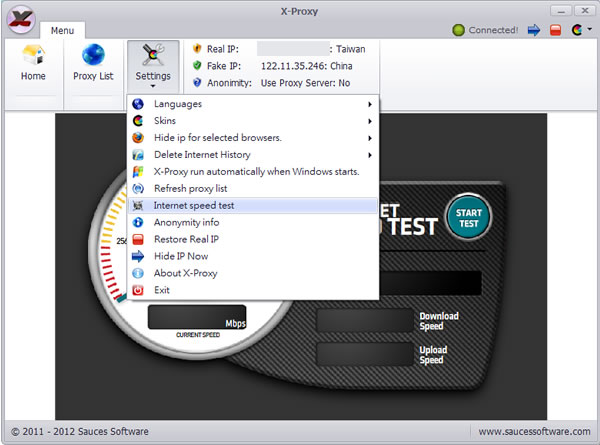Image resolution: width=600 pixels, height=445 pixels.
Task: Click the Proxy List button label
Action: pyautogui.click(x=93, y=76)
